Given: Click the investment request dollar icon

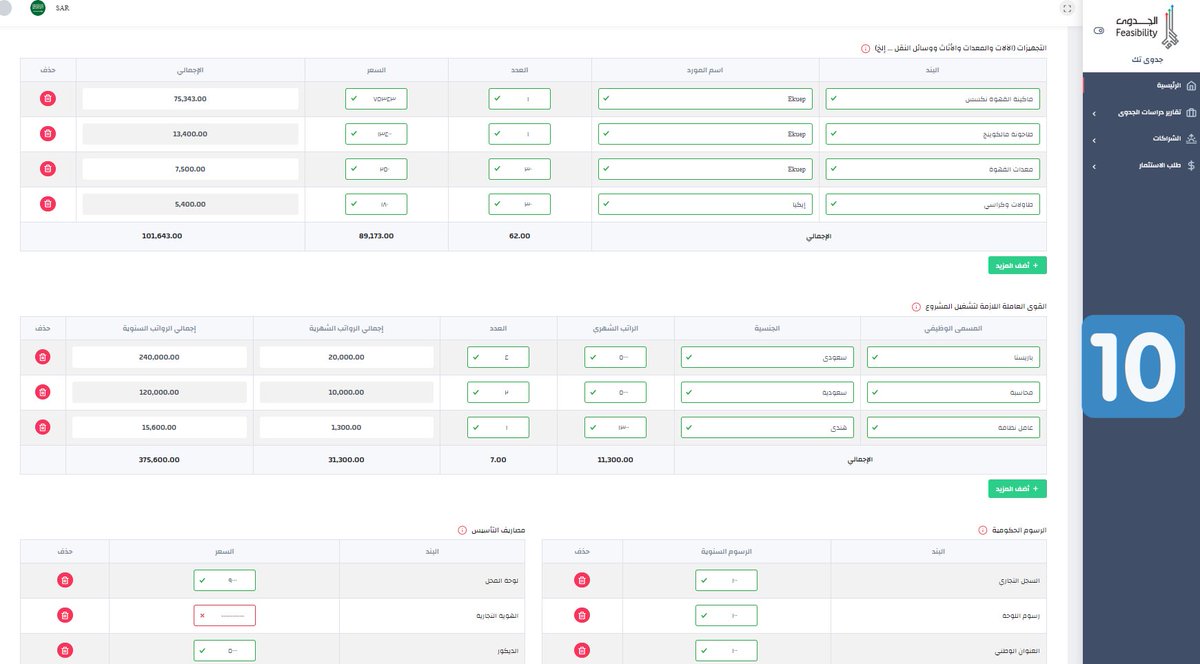Looking at the screenshot, I should (x=1190, y=165).
